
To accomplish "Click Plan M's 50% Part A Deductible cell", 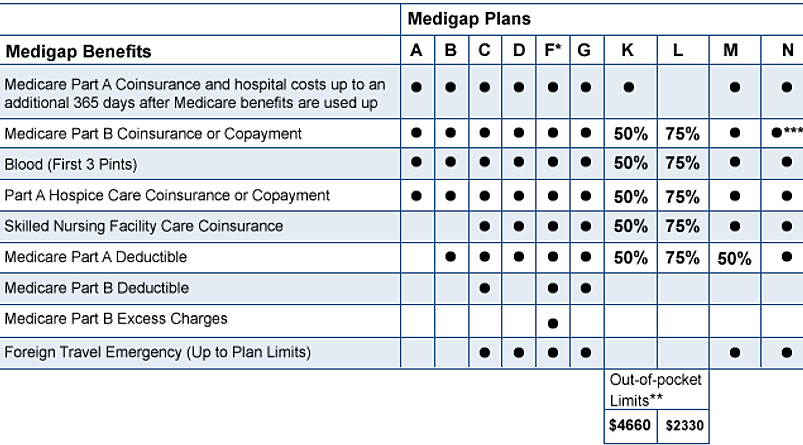I will click(734, 258).
